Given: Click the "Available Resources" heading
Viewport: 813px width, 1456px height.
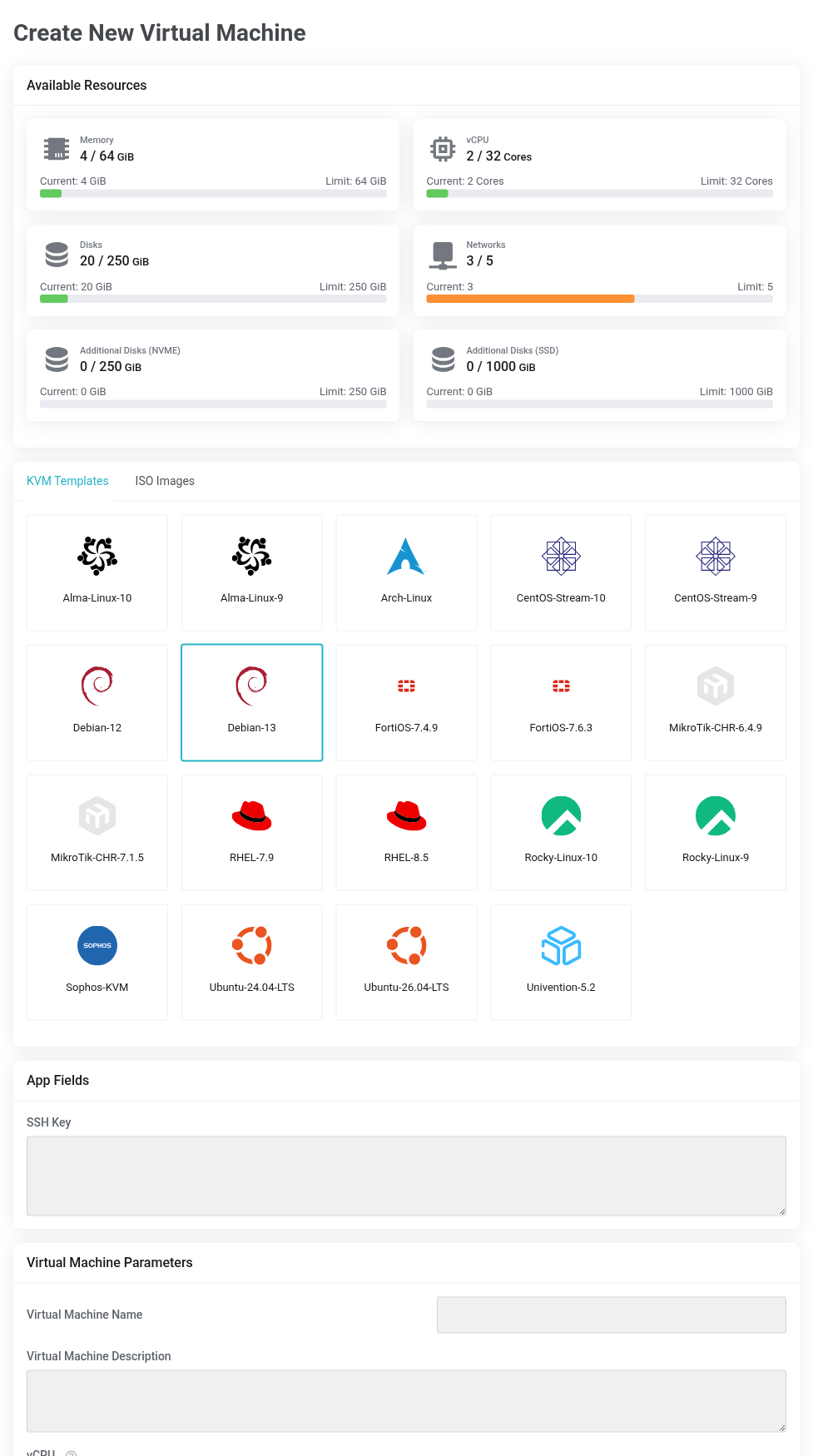Looking at the screenshot, I should click(87, 85).
